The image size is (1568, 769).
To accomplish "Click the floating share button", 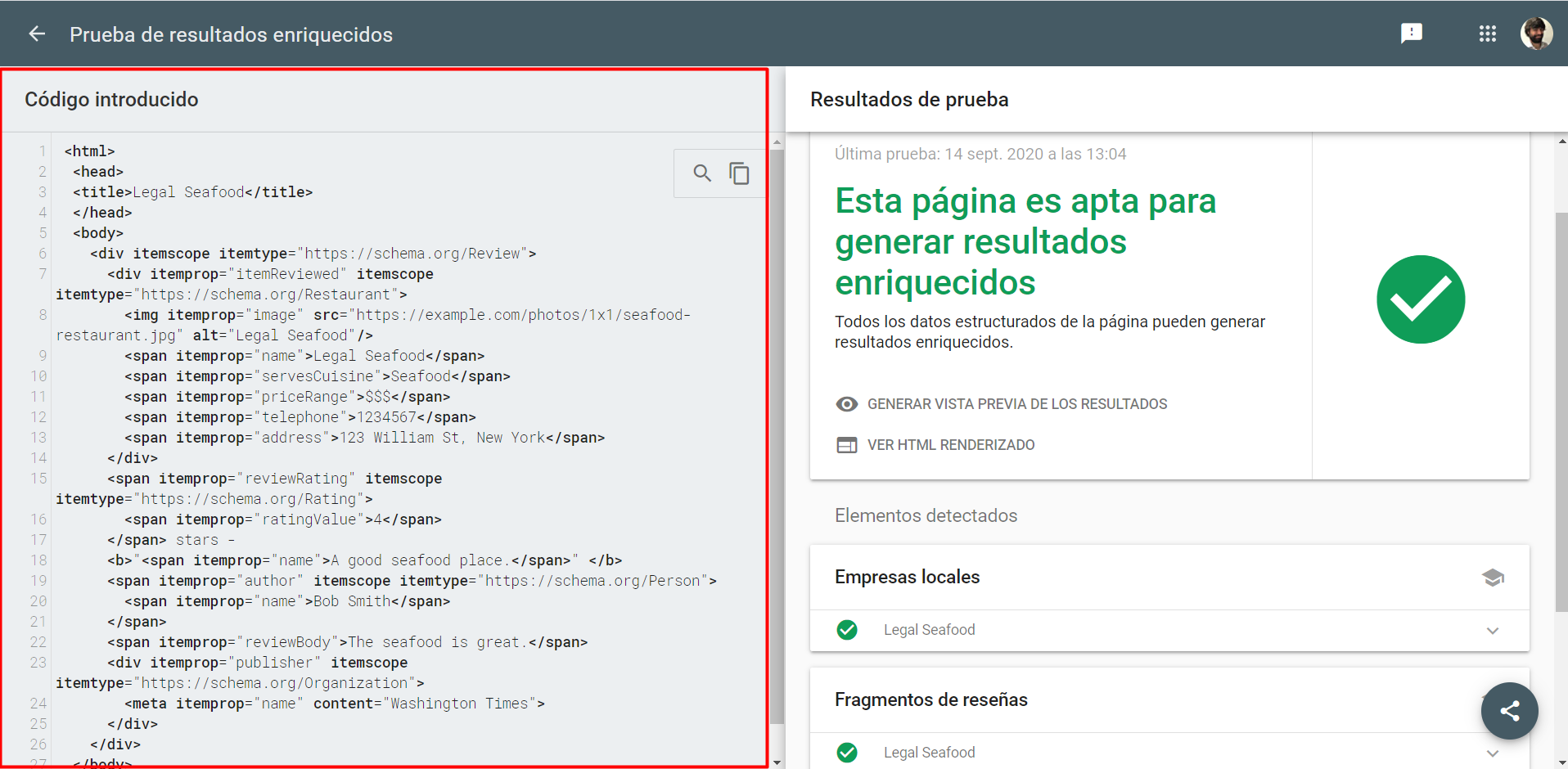I will [1509, 711].
